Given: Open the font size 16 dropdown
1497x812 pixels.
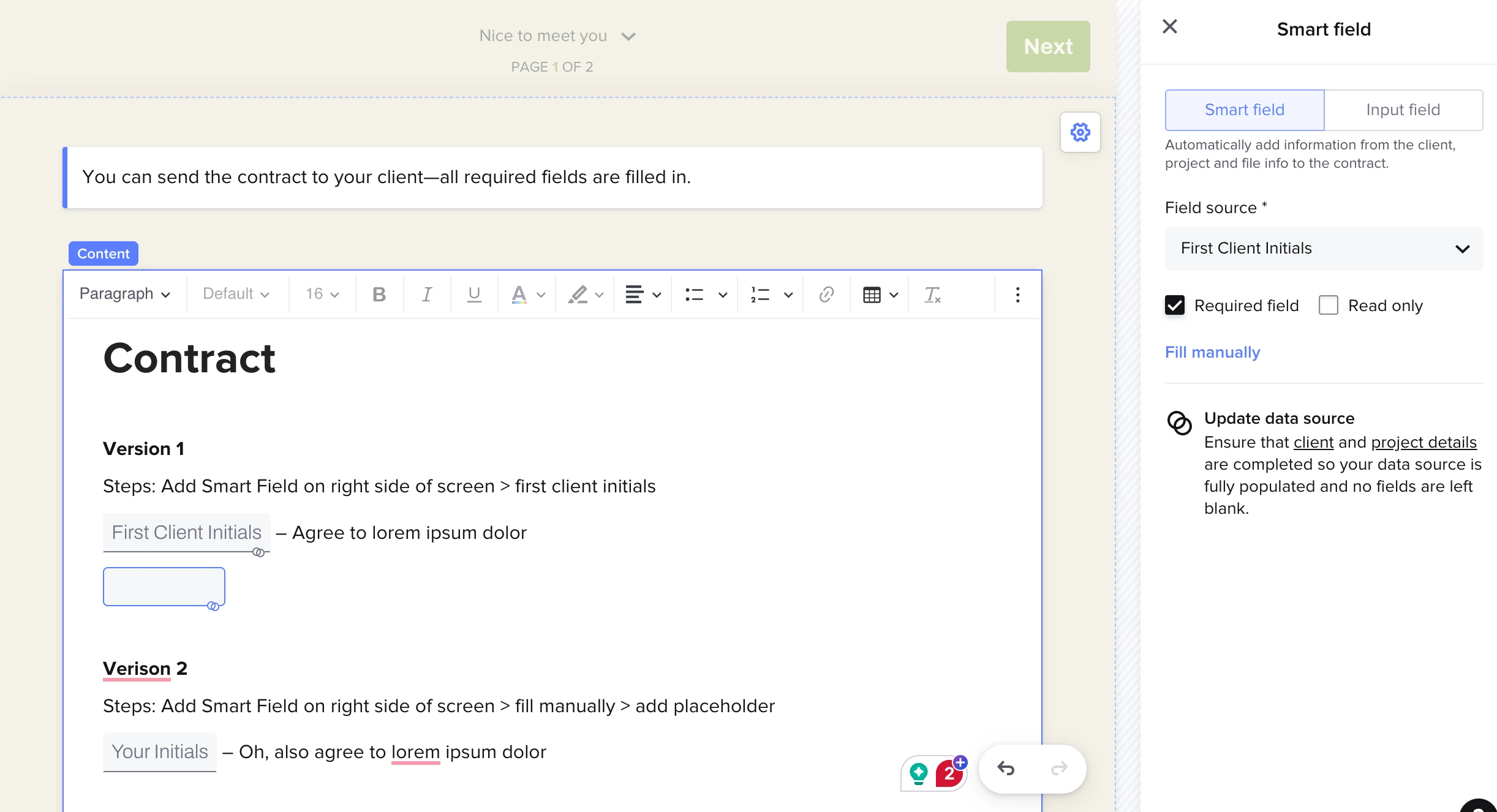Looking at the screenshot, I should point(322,295).
